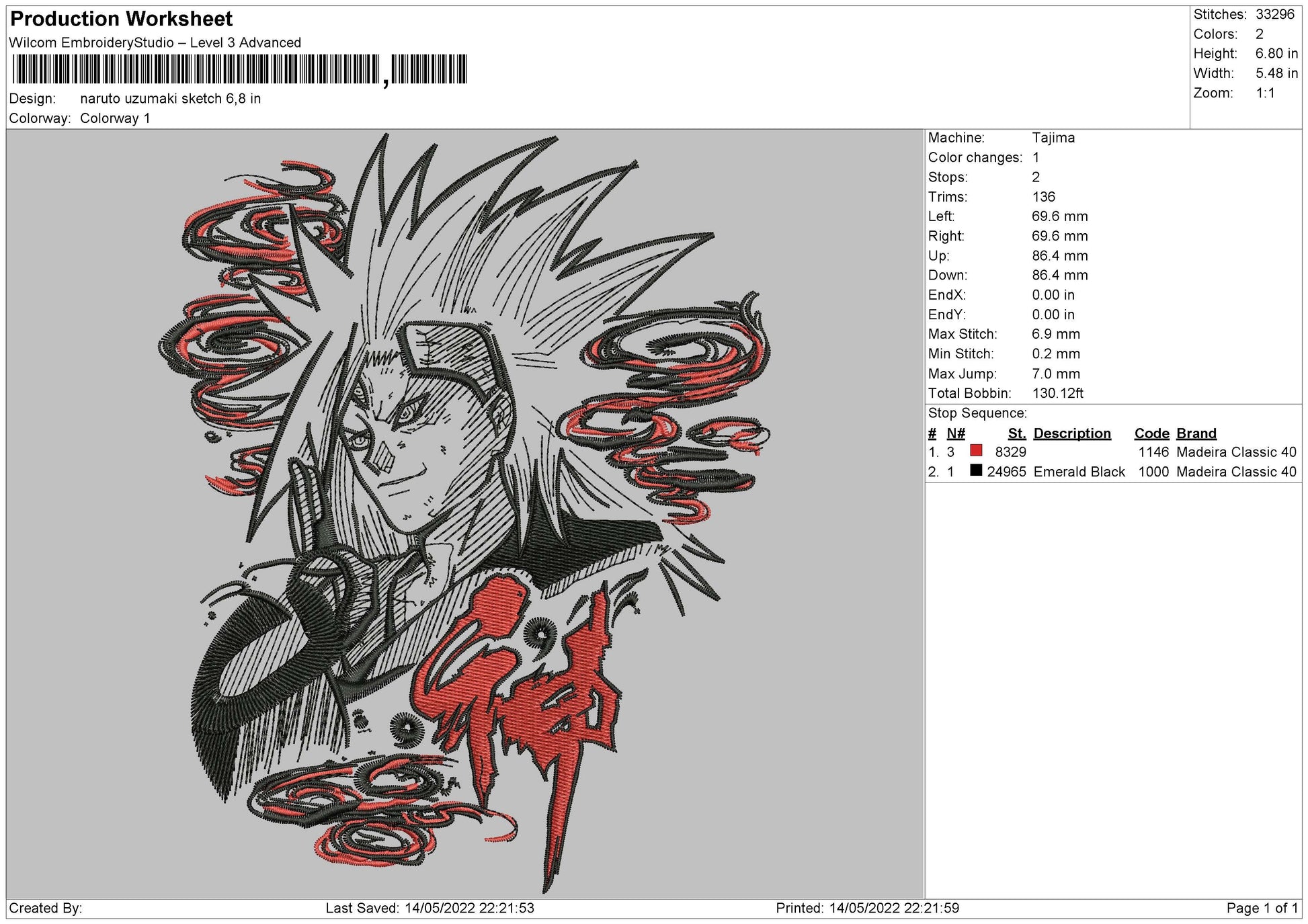1308x924 pixels.
Task: Click the Stitches value 33296
Action: 1274,14
